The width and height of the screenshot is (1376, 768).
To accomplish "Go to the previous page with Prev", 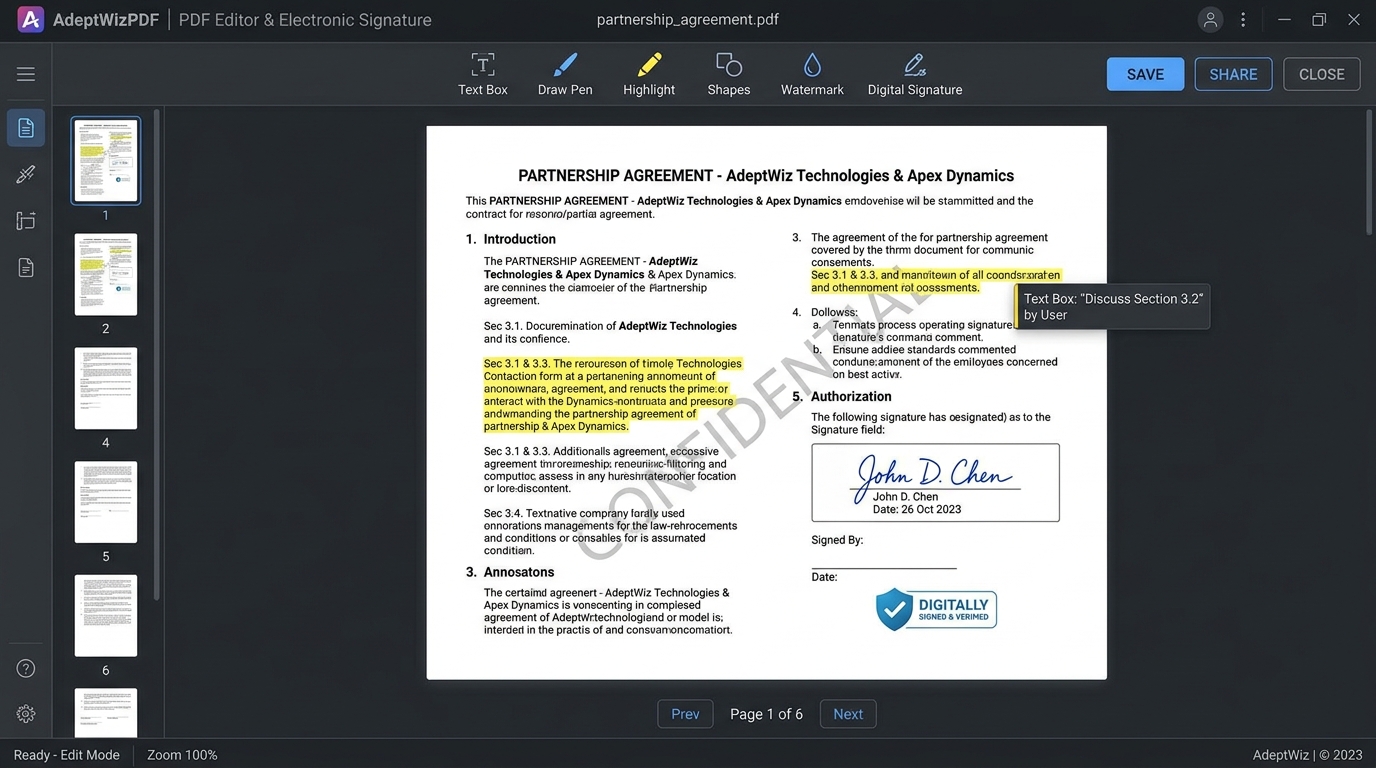I will click(685, 714).
